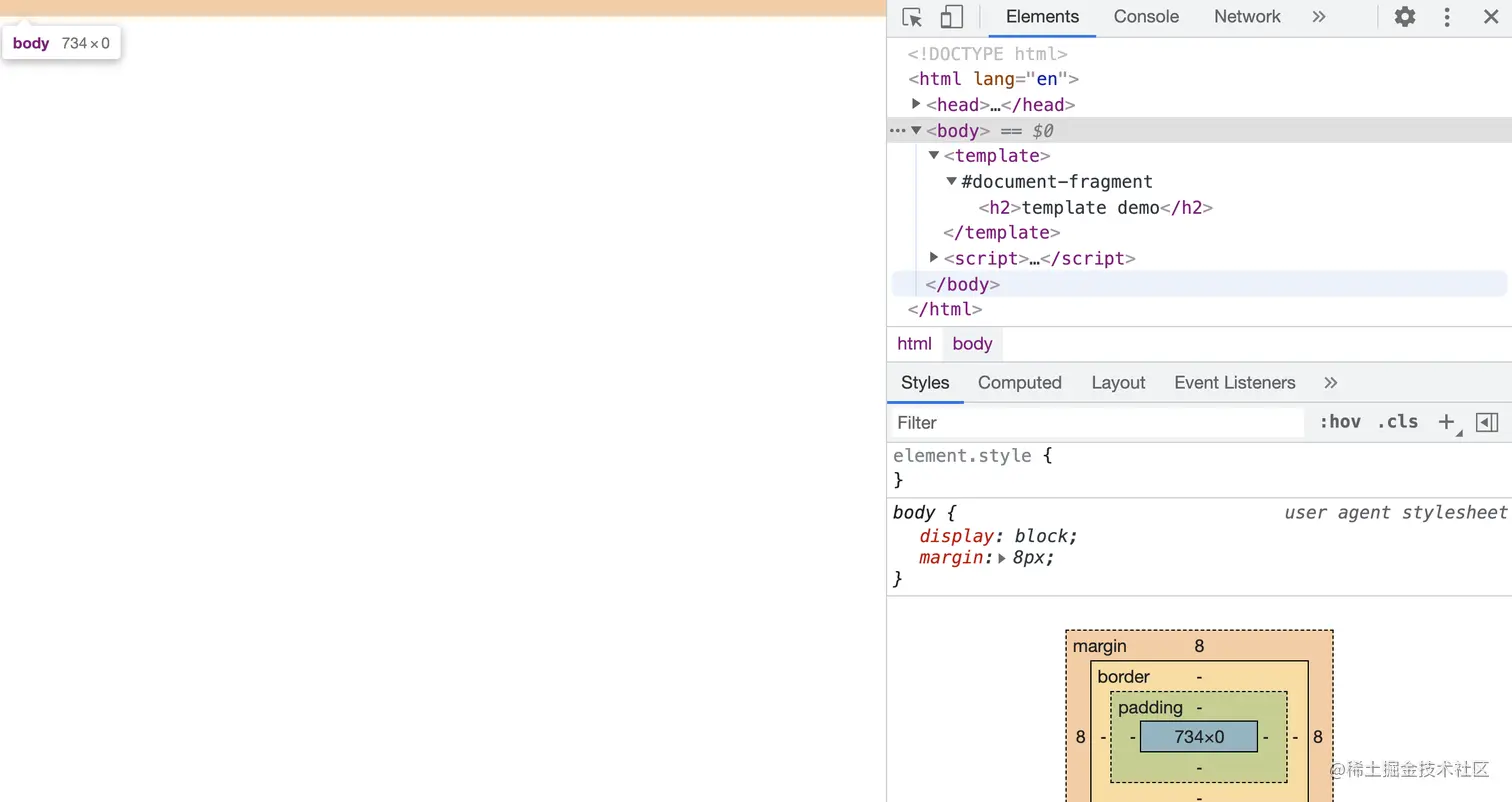Toggle the .cls class editor button
The image size is (1512, 802).
[1397, 422]
